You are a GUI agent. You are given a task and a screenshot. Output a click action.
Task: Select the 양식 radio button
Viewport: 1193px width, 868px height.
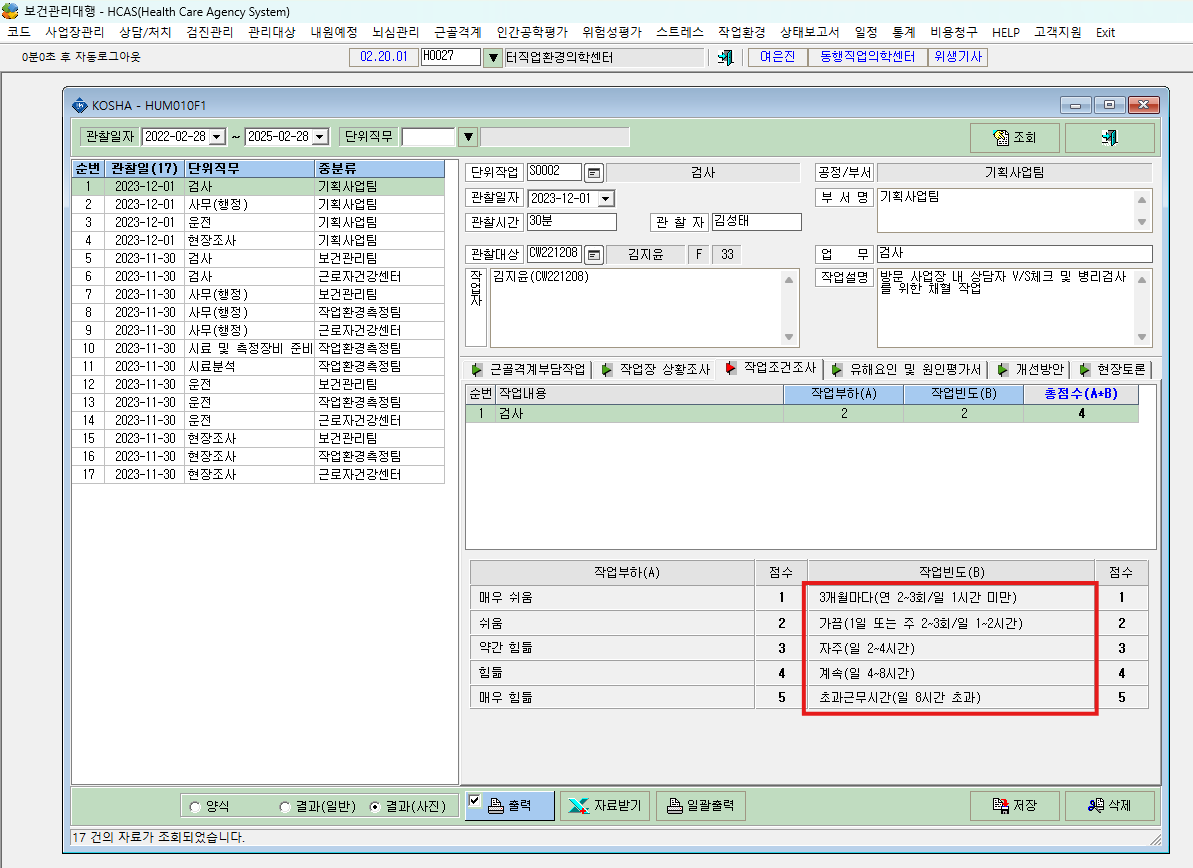(196, 806)
